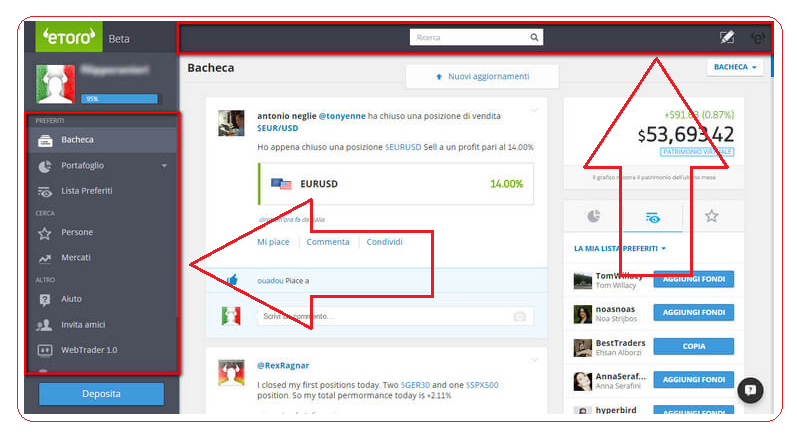Open the $GER30 link

coord(415,385)
